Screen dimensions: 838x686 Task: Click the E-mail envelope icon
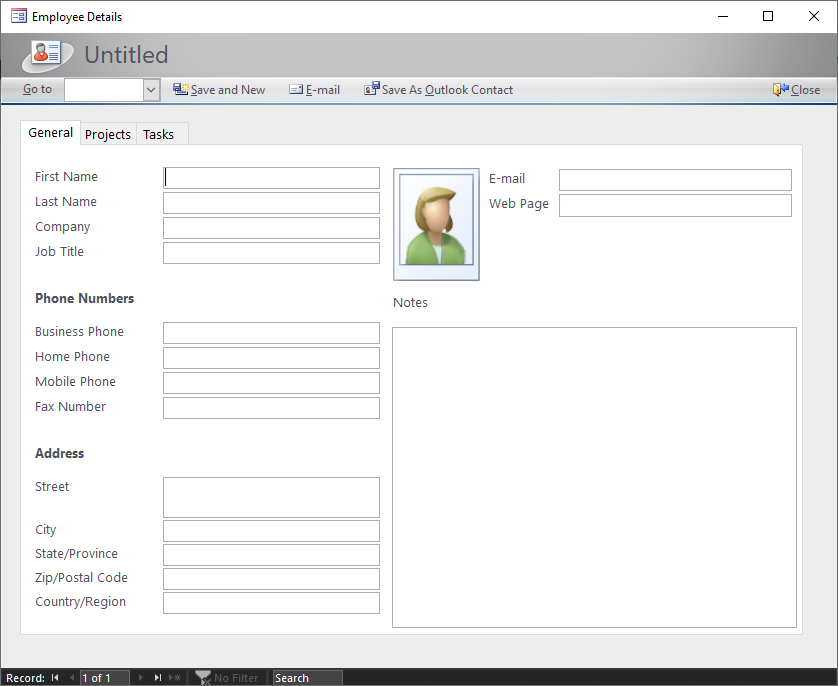pyautogui.click(x=296, y=89)
